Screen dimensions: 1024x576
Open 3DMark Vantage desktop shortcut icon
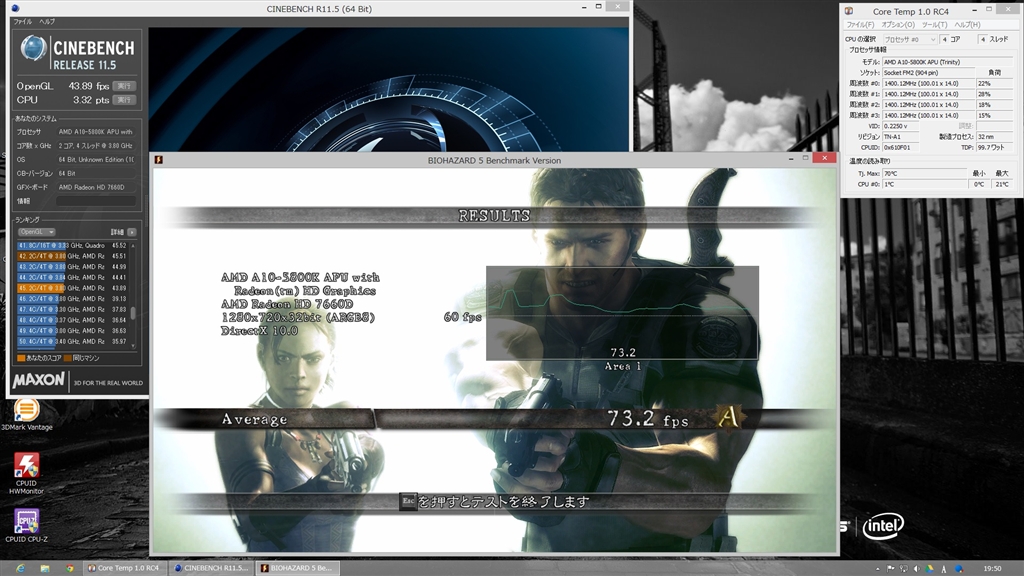pos(26,414)
